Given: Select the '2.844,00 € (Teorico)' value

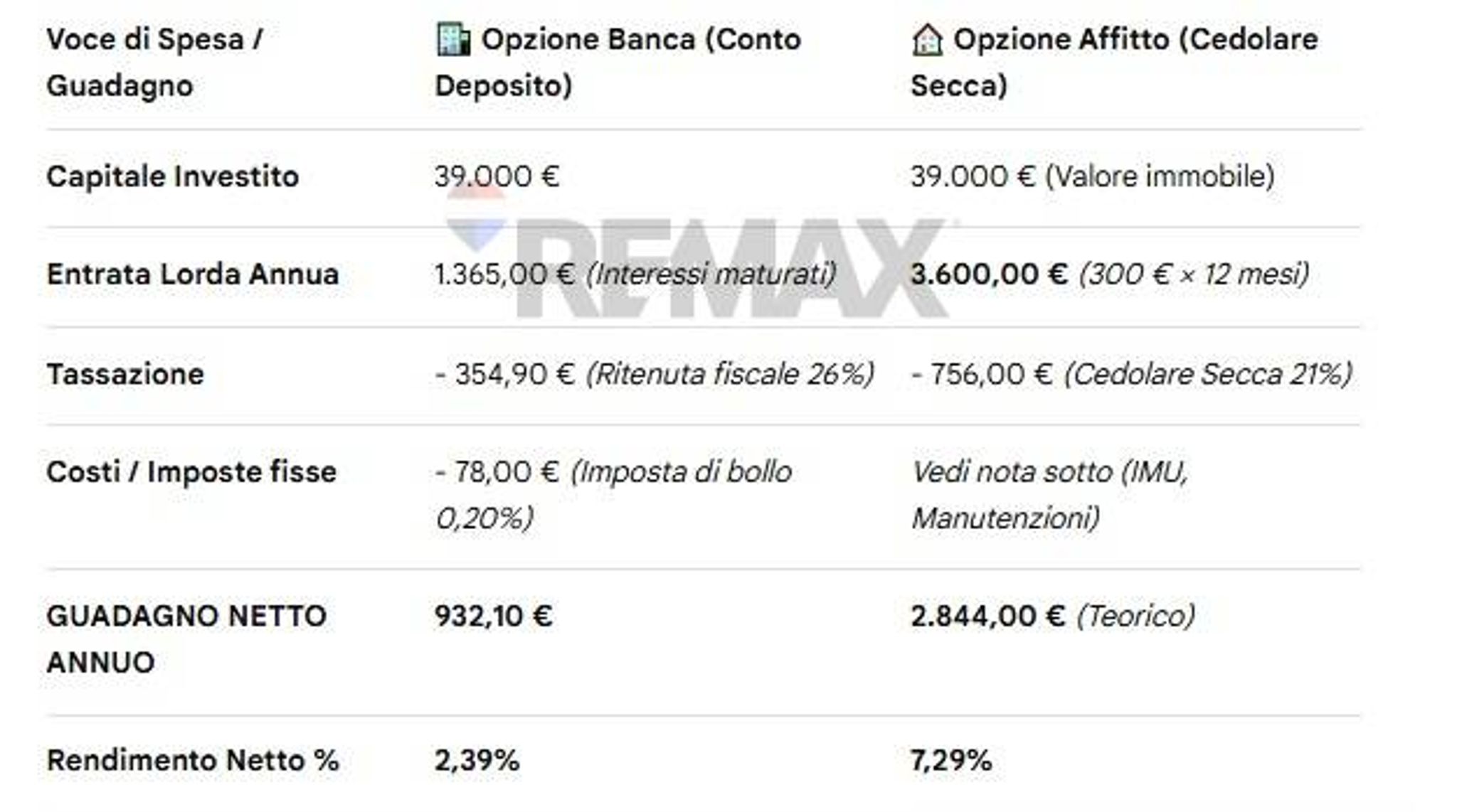Looking at the screenshot, I should point(1053,616).
